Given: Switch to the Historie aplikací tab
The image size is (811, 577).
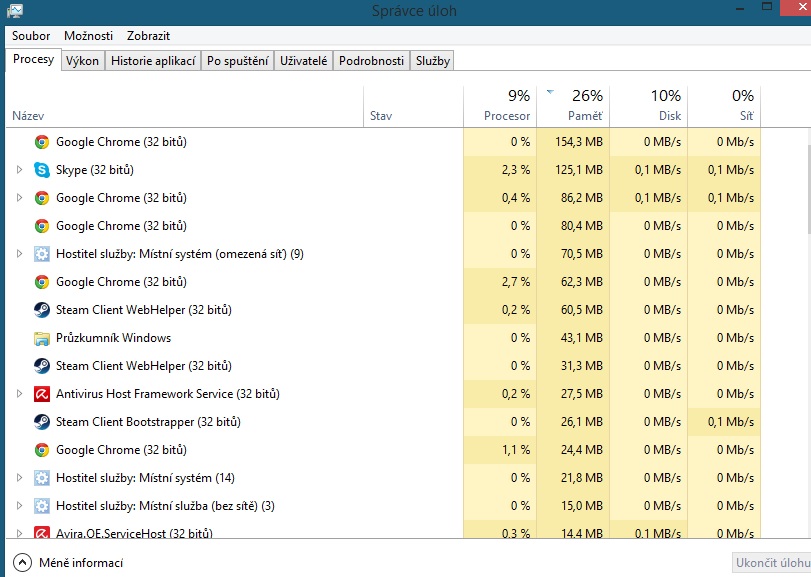Looking at the screenshot, I should click(153, 60).
